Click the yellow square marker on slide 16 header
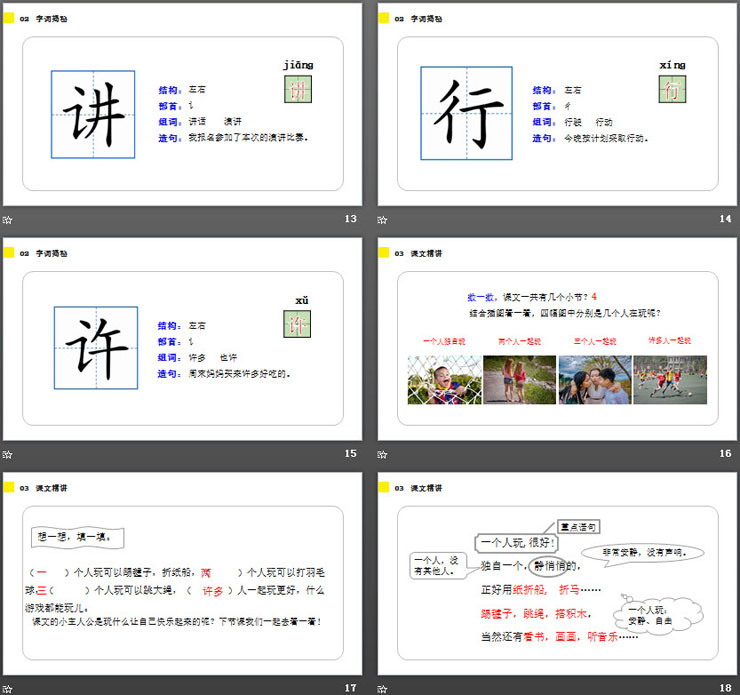This screenshot has height=695, width=740. (384, 252)
